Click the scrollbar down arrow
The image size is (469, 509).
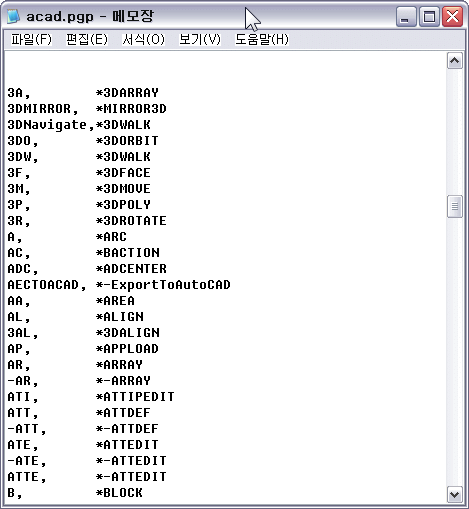tap(455, 494)
